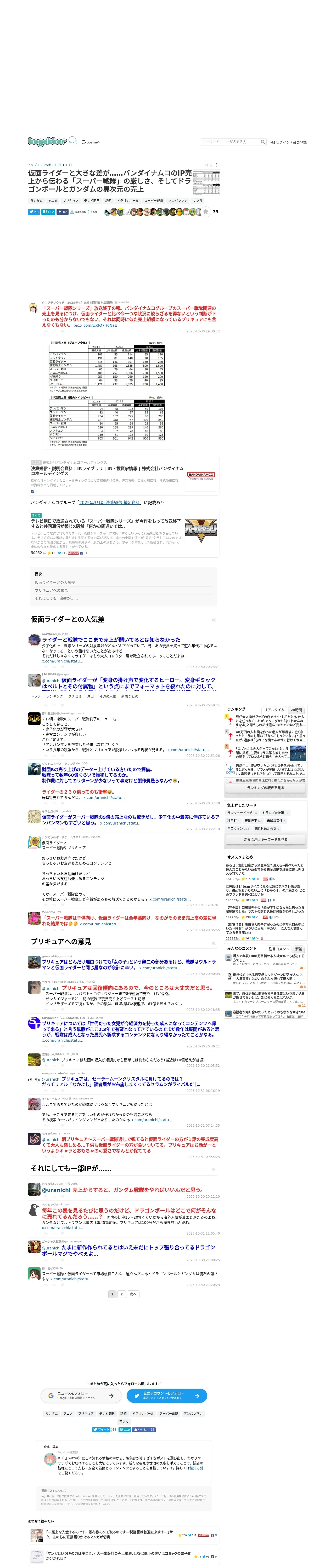Viewport: 336px width, 1568px height.
Task: Open recommended article about 女児服は140cmサイズ
Action: click(x=265, y=891)
